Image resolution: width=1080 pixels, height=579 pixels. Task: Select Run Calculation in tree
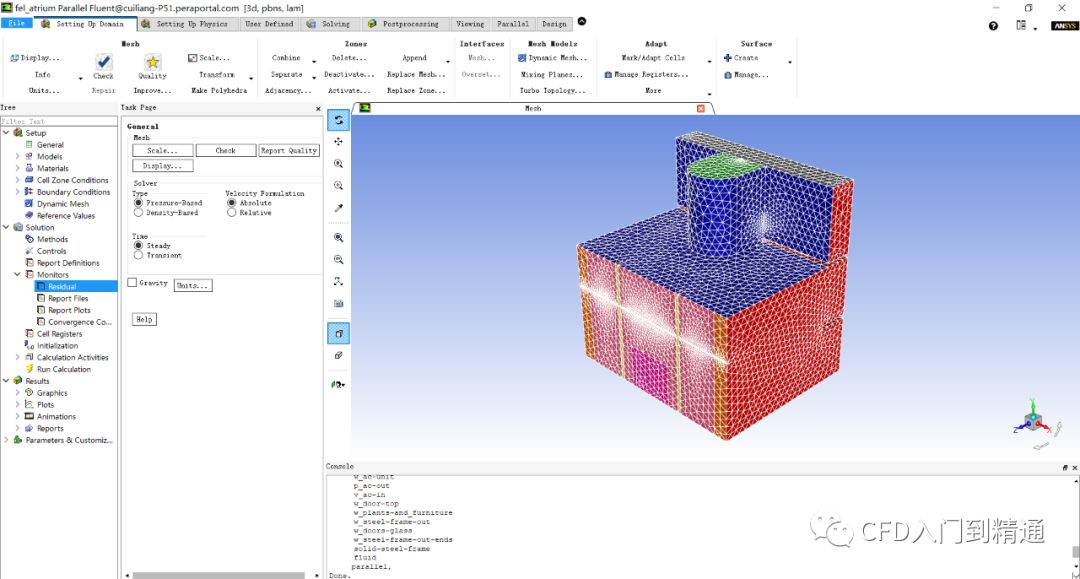63,369
